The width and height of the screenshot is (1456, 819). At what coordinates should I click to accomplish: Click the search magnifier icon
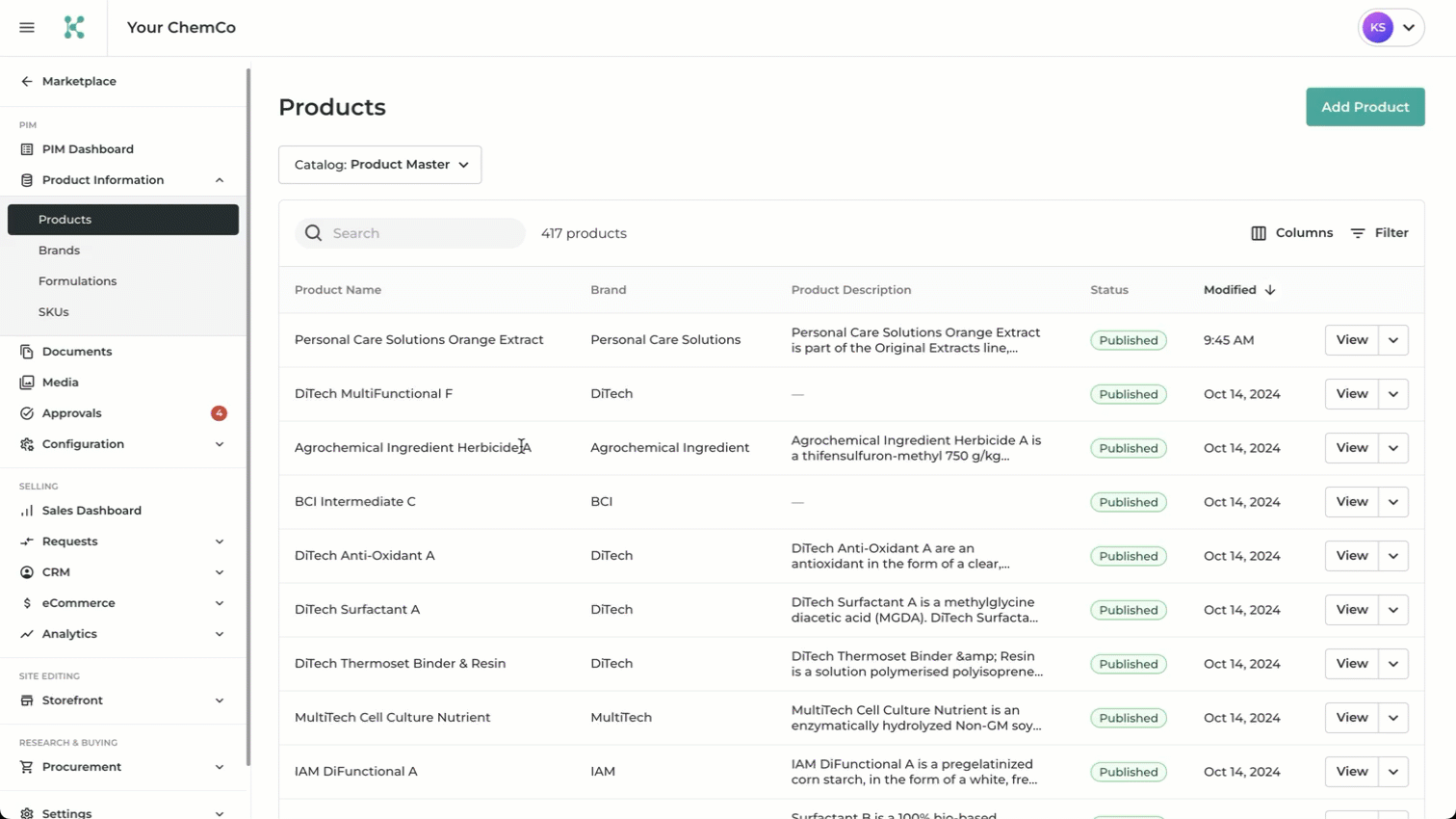coord(313,233)
